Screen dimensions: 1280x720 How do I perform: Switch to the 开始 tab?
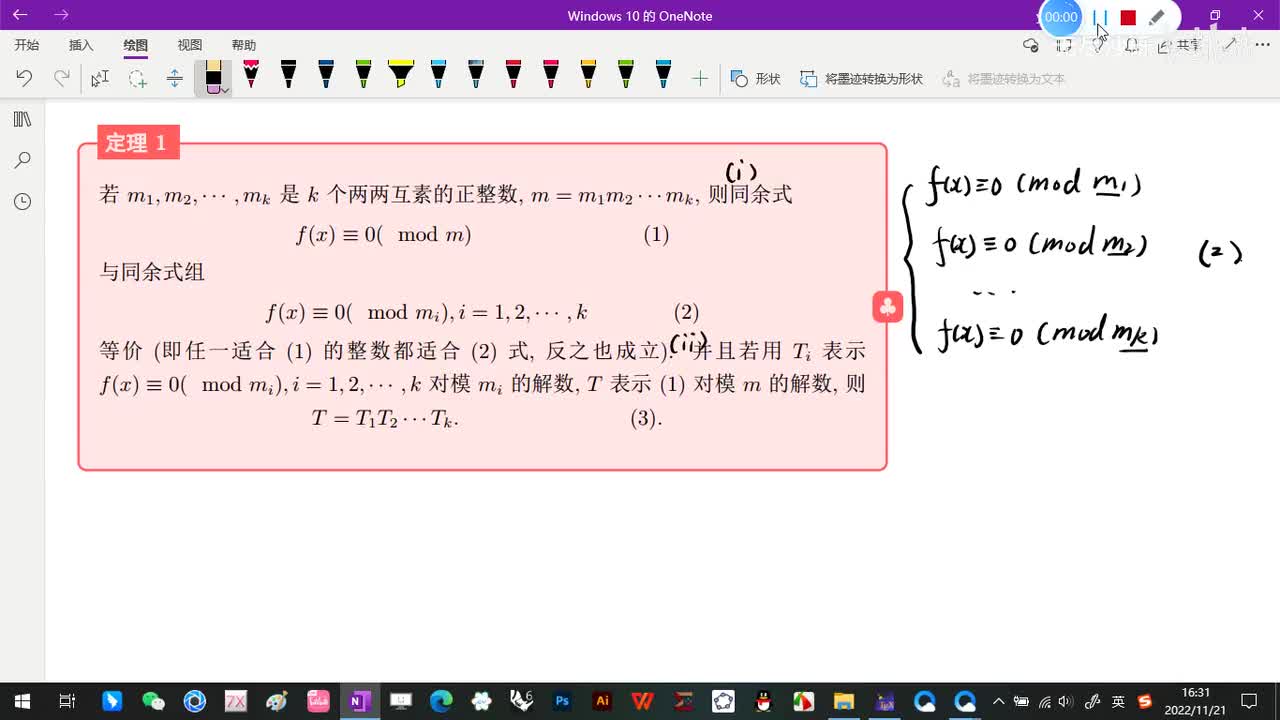(x=27, y=45)
